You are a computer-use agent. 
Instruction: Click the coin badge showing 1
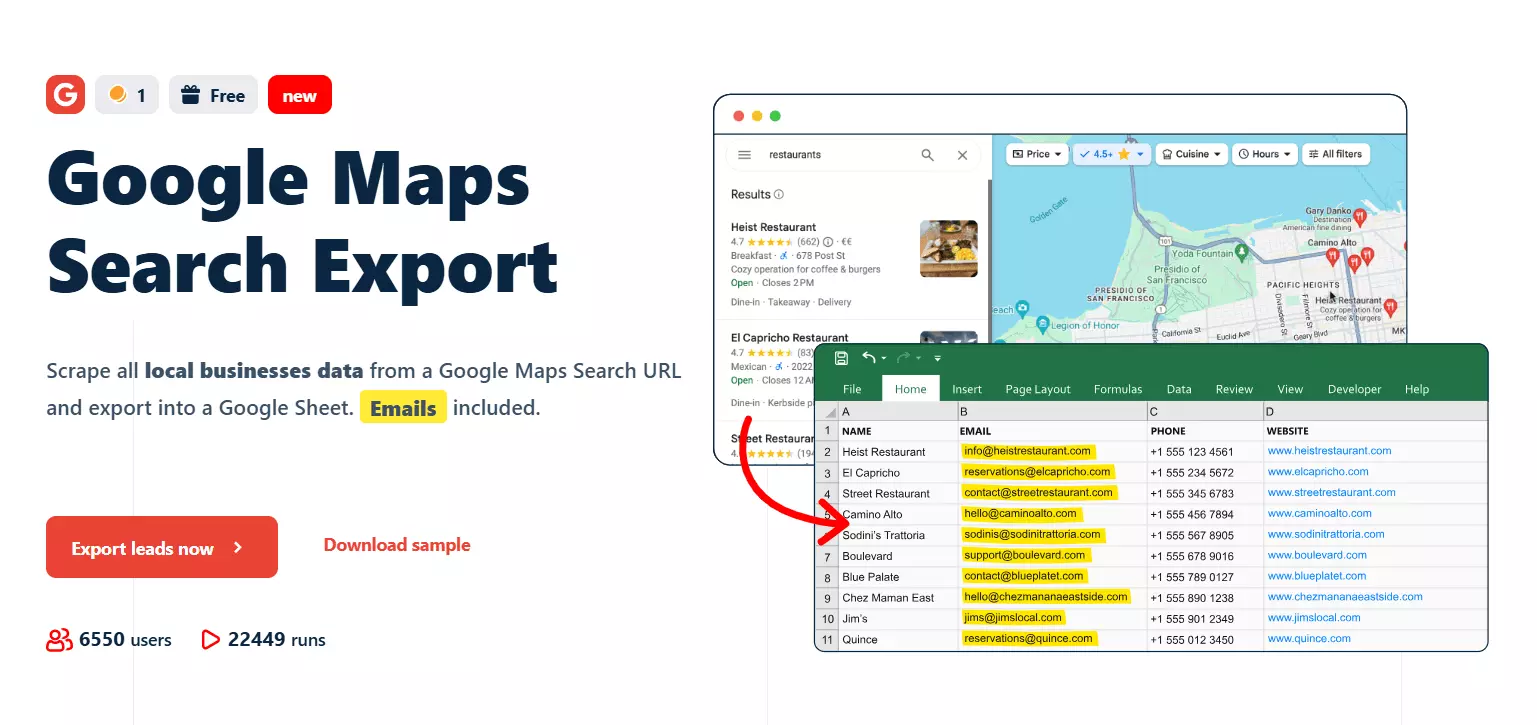127,95
